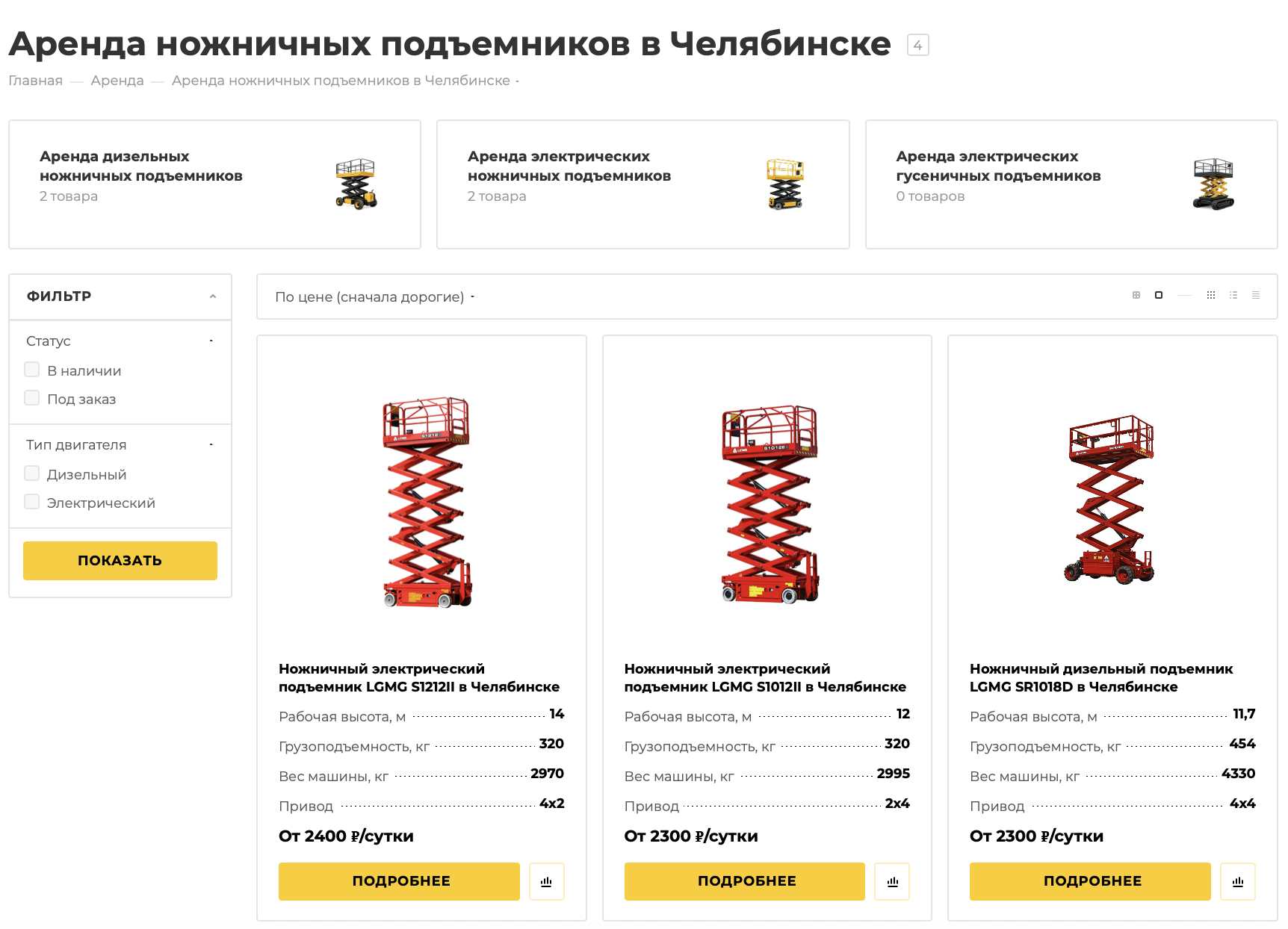This screenshot has height=929, width=1288.
Task: Enable the "Дизельный" engine type filter
Action: (32, 473)
